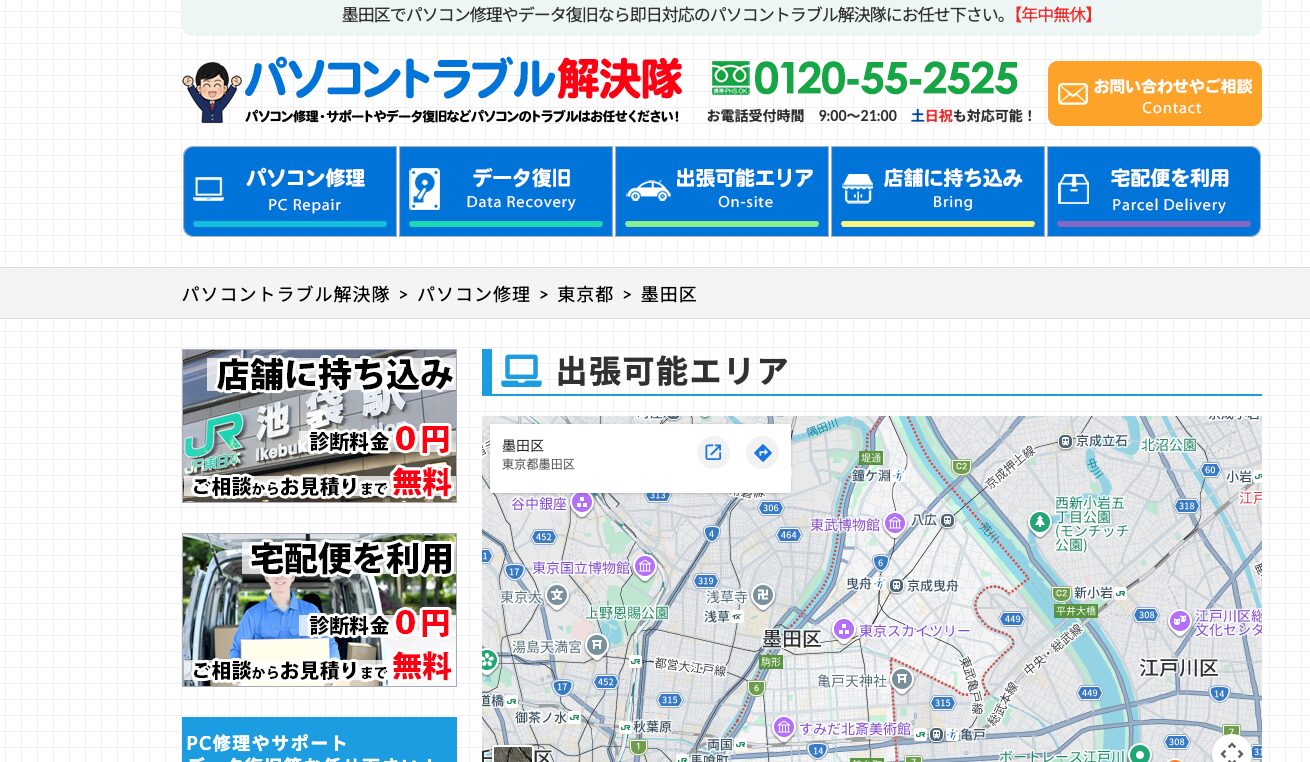Image resolution: width=1310 pixels, height=762 pixels.
Task: Toggle the map pan control at bottom right
Action: click(1232, 751)
